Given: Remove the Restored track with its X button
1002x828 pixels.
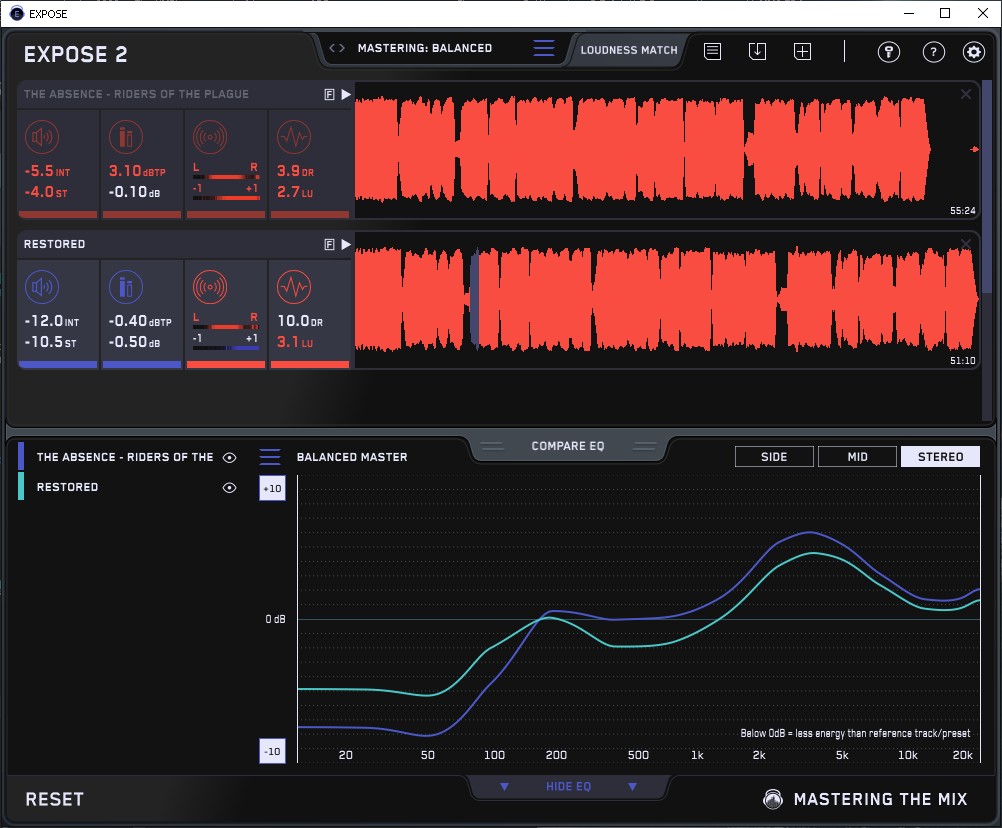Looking at the screenshot, I should pos(966,243).
